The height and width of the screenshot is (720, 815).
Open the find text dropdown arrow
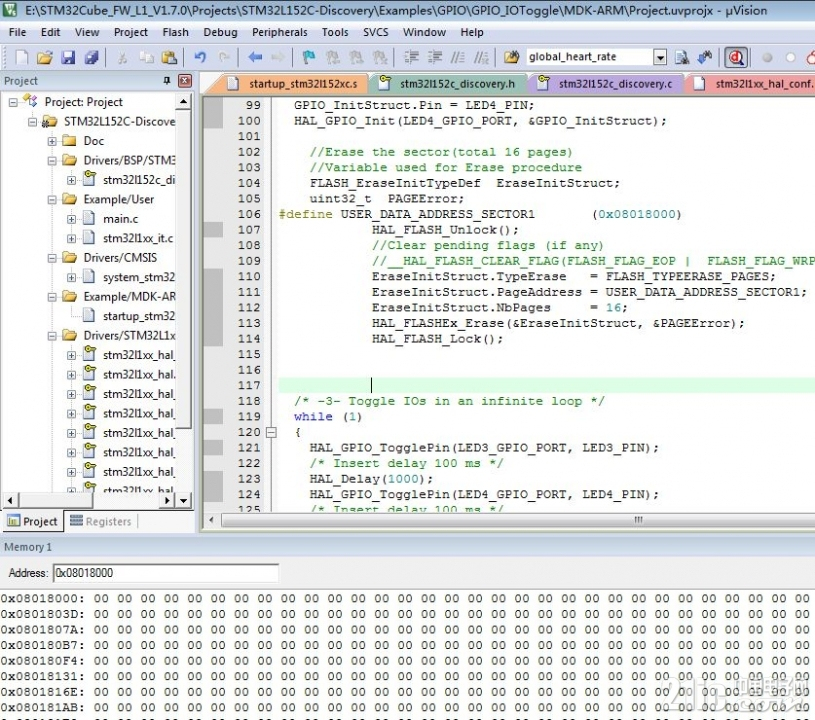660,57
